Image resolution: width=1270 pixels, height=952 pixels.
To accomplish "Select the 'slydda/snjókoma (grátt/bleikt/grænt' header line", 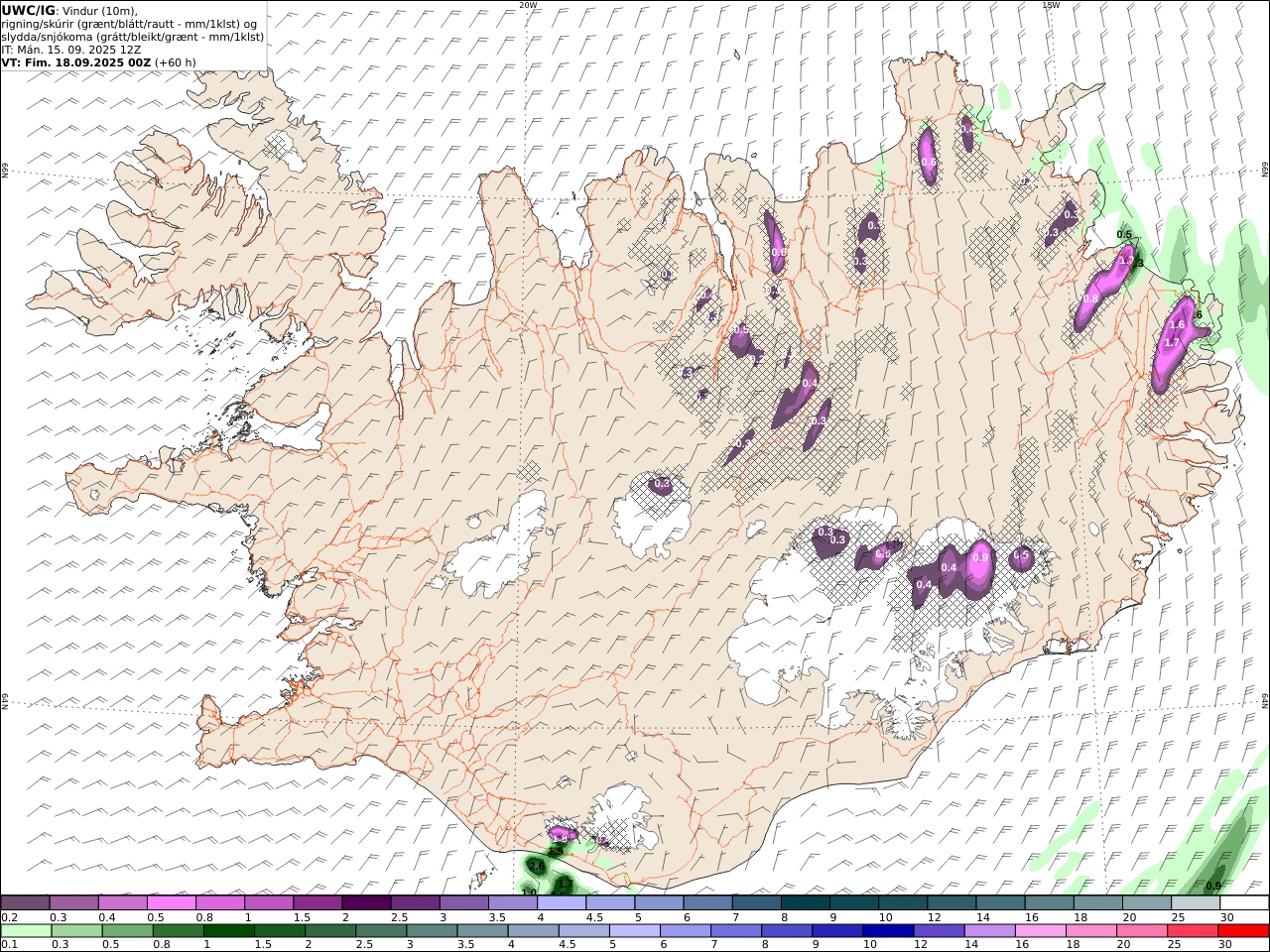I will (133, 36).
